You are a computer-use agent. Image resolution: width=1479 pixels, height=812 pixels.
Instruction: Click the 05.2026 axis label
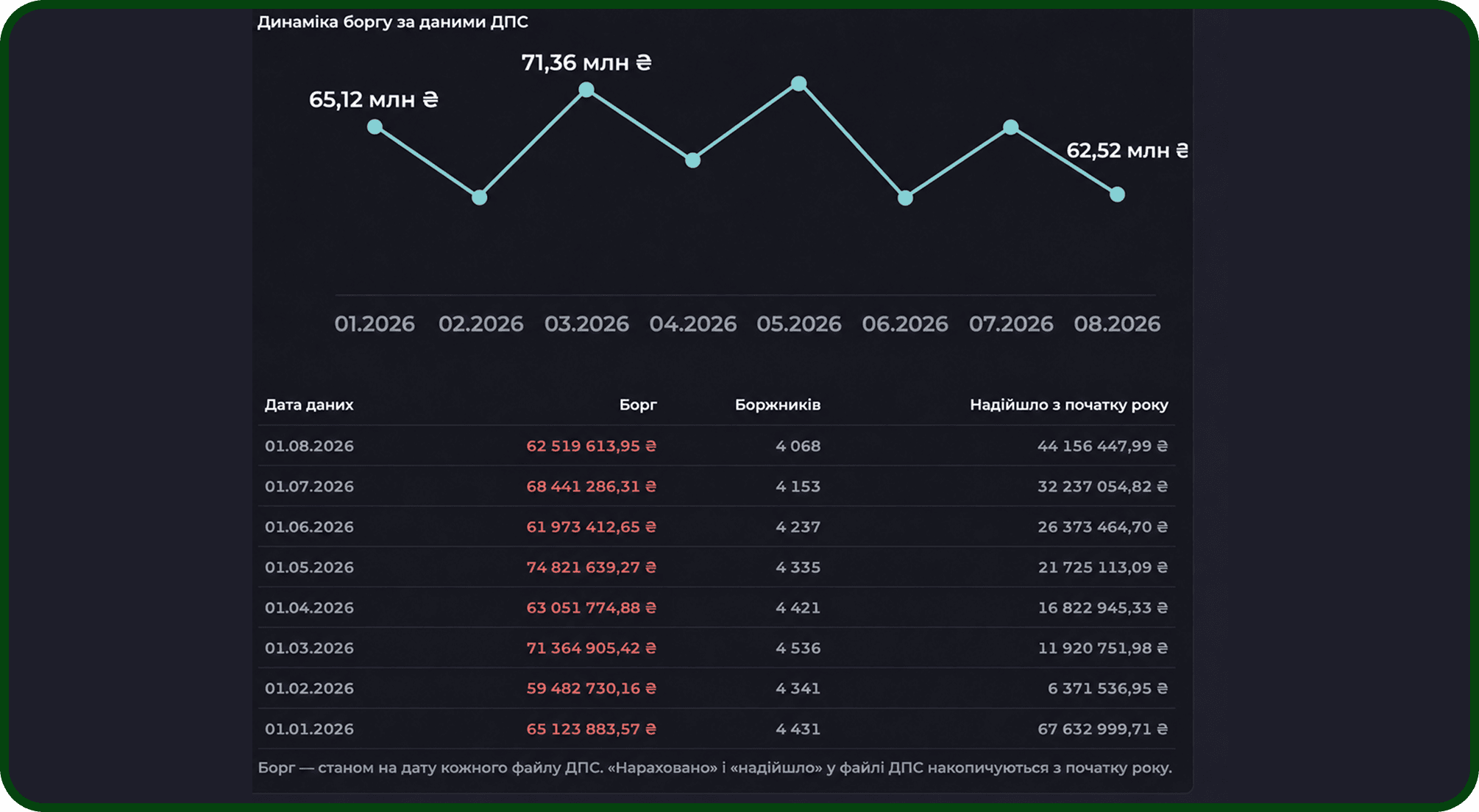pos(798,324)
